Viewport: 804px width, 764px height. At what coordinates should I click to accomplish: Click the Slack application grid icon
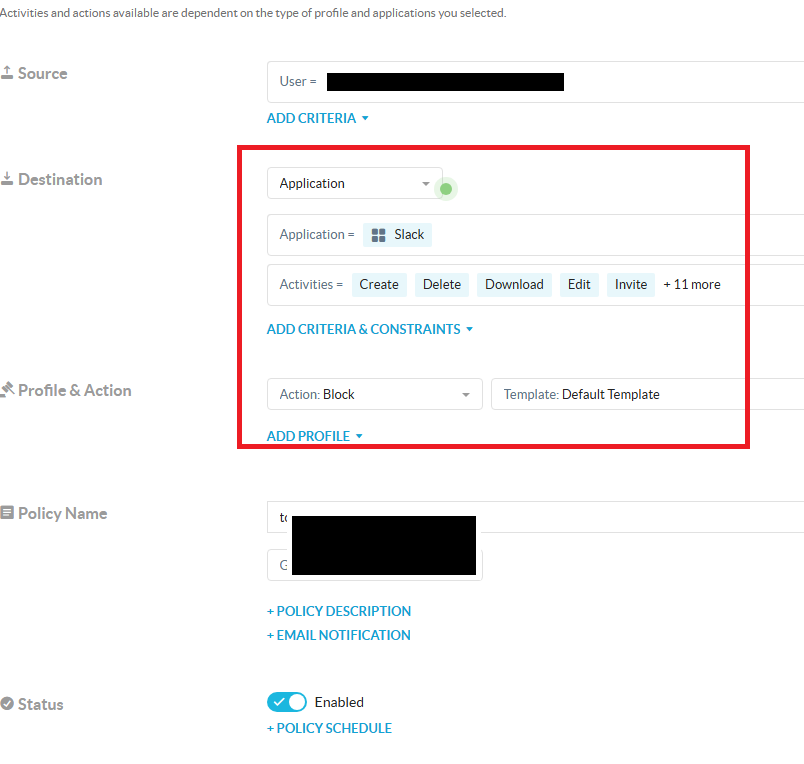[x=378, y=235]
